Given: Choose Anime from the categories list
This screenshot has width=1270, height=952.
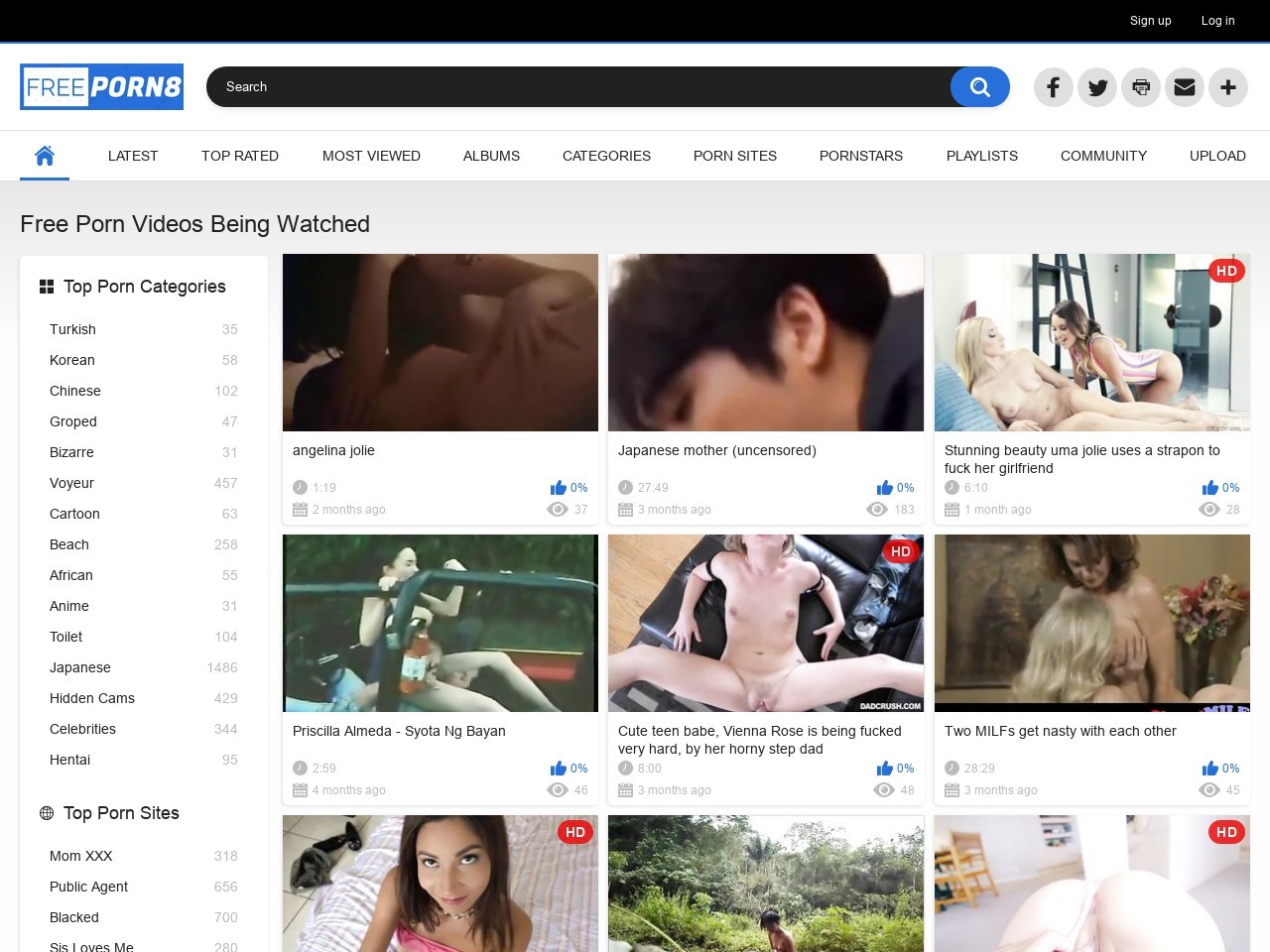Looking at the screenshot, I should (69, 606).
